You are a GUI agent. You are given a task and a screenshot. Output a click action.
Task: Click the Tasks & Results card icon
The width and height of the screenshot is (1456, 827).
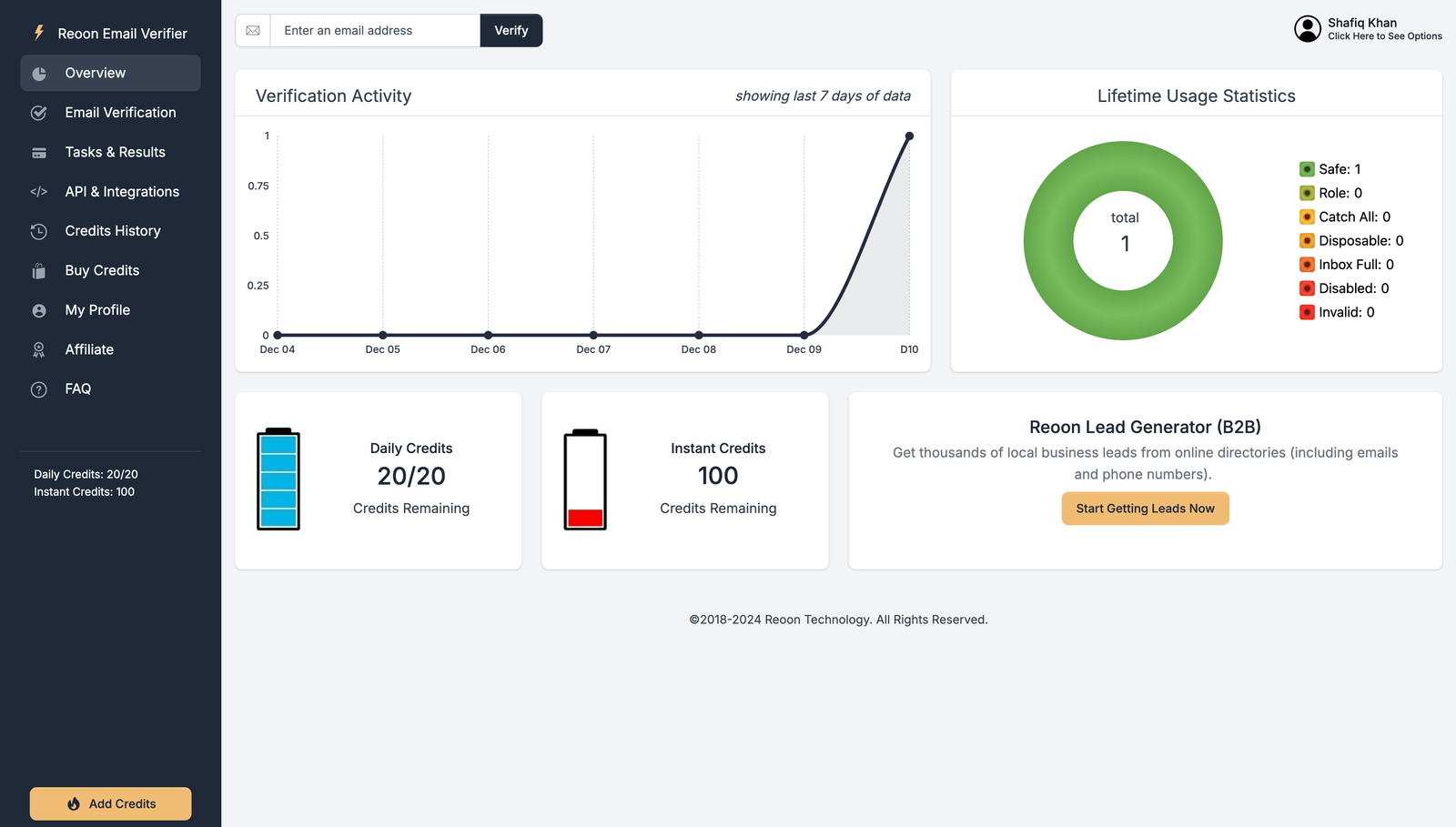click(x=39, y=153)
